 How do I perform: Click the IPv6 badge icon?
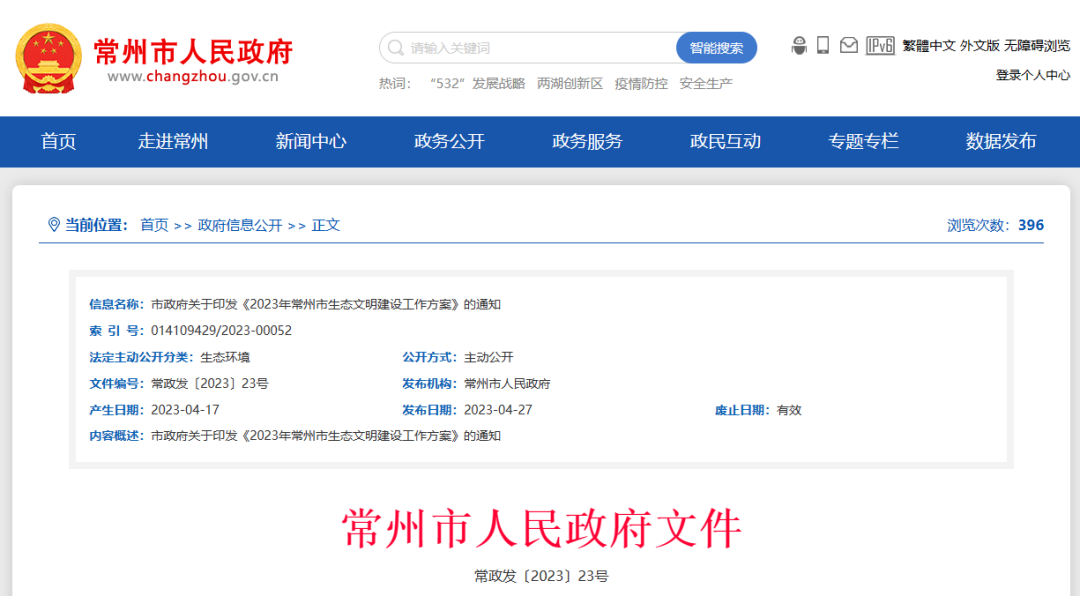(880, 45)
